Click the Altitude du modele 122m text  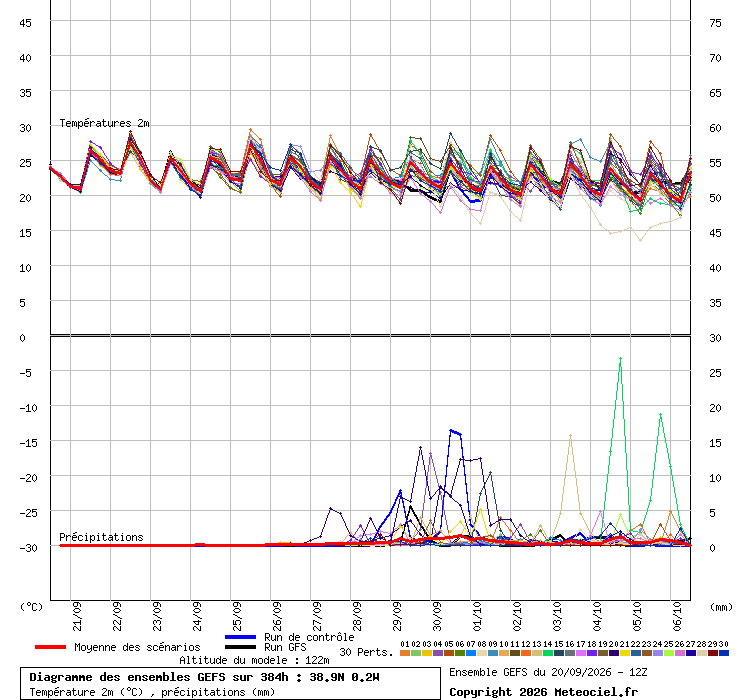(254, 660)
